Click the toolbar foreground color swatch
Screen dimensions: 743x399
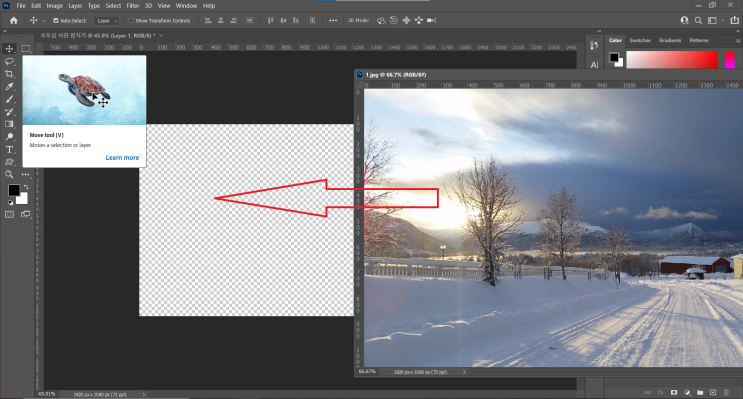coord(14,190)
